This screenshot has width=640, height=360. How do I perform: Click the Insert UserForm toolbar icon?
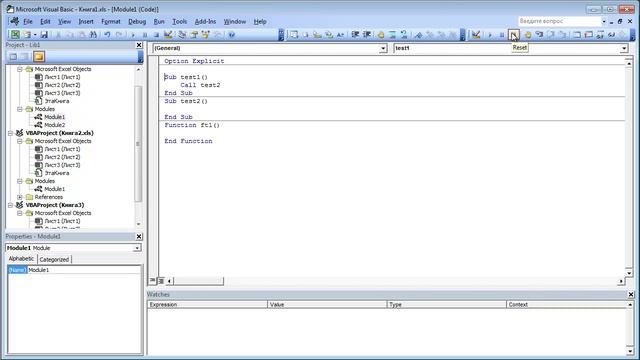click(x=27, y=35)
